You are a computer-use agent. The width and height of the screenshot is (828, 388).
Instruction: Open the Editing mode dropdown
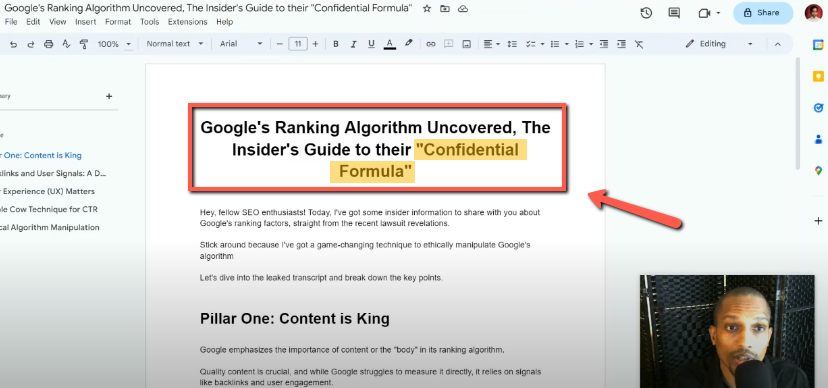(x=719, y=44)
